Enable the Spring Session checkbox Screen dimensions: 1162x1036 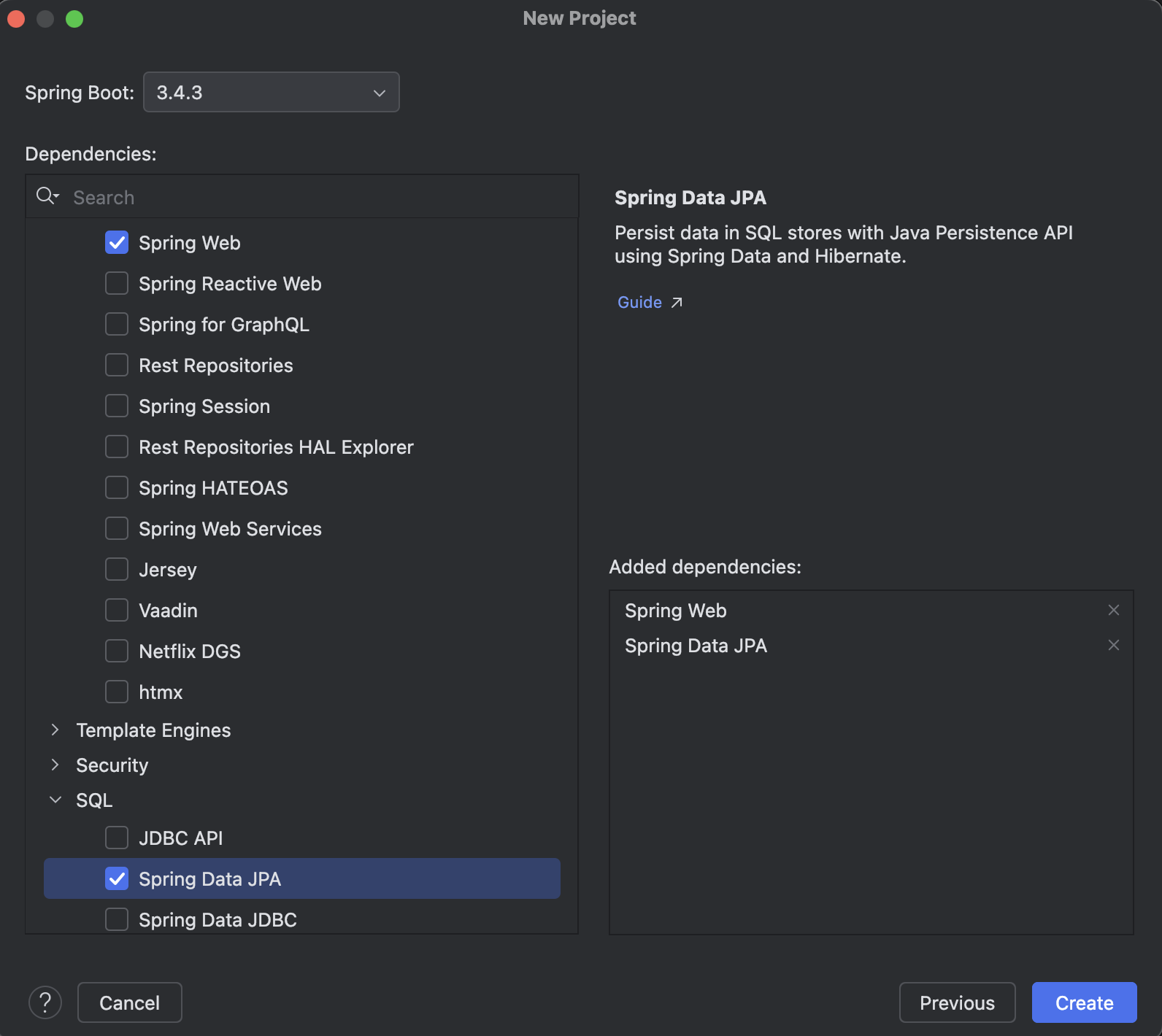pyautogui.click(x=117, y=406)
